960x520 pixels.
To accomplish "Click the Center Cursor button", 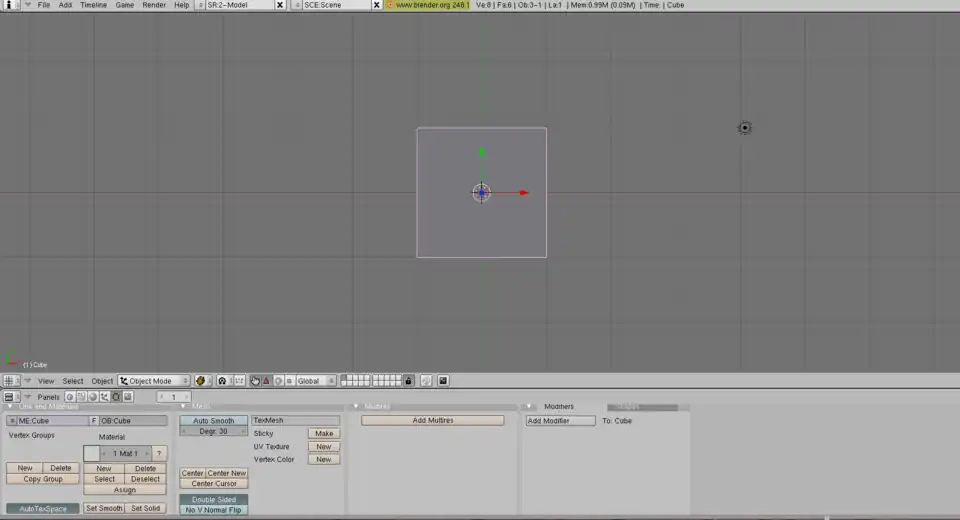I will [214, 484].
